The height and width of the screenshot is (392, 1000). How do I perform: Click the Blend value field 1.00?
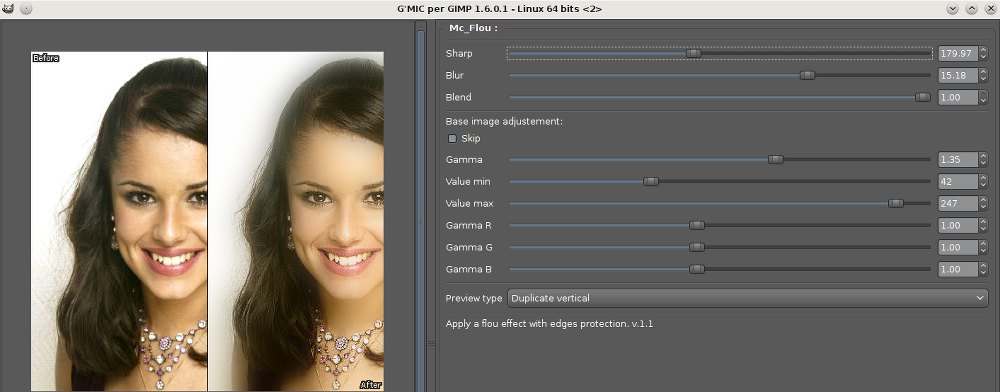pyautogui.click(x=959, y=97)
